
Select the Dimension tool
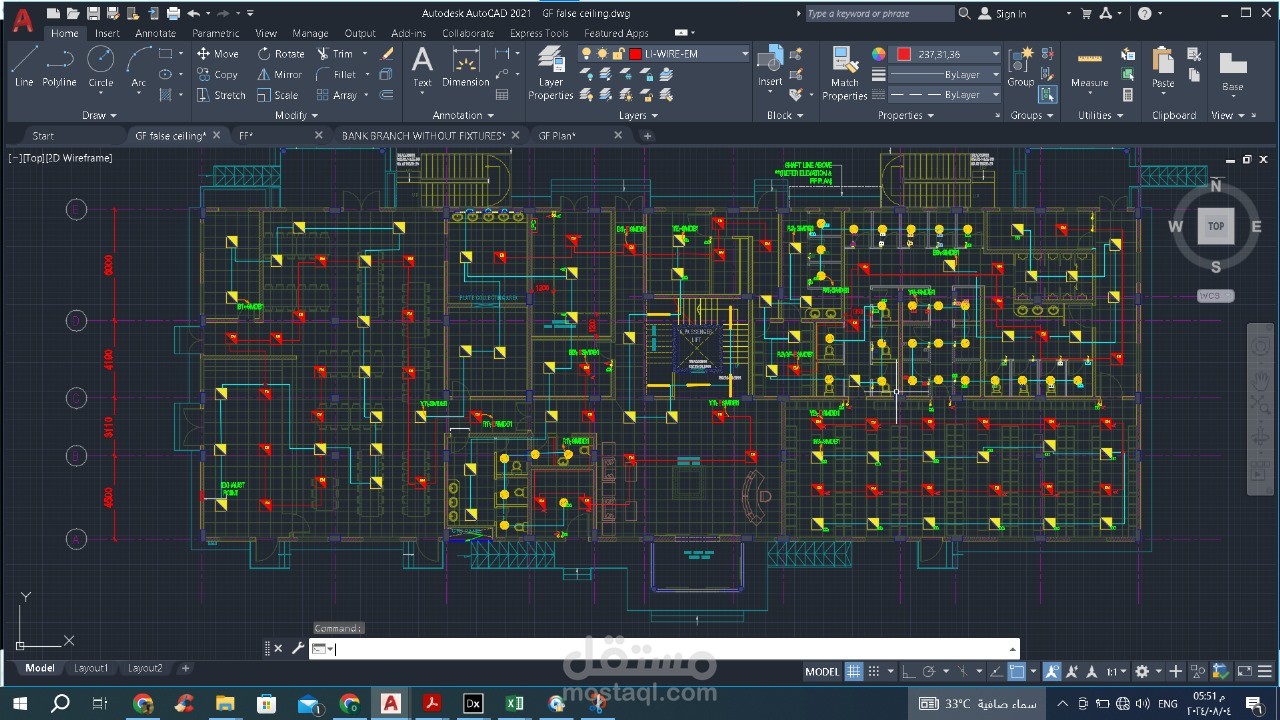[466, 67]
